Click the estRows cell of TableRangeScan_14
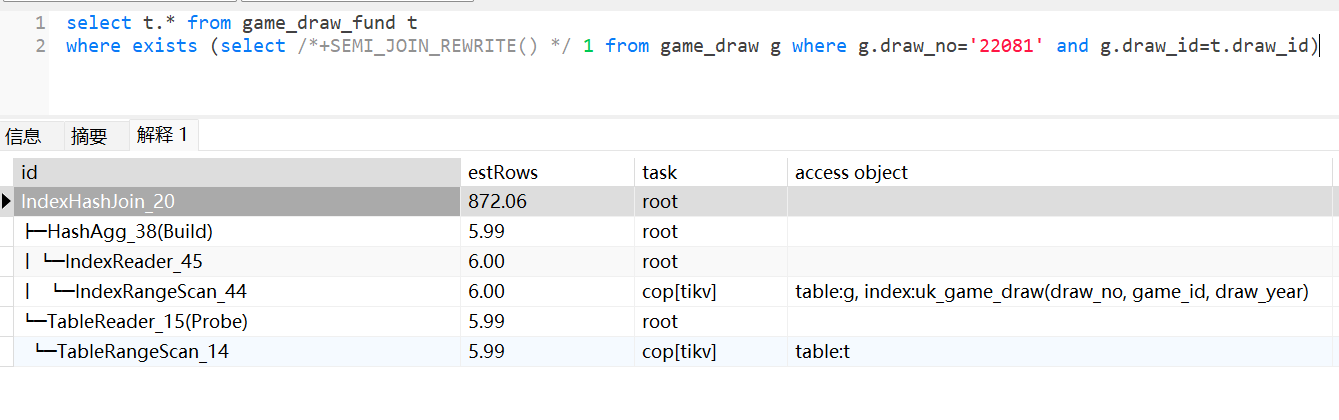Viewport: 1339px width, 420px height. (x=547, y=351)
